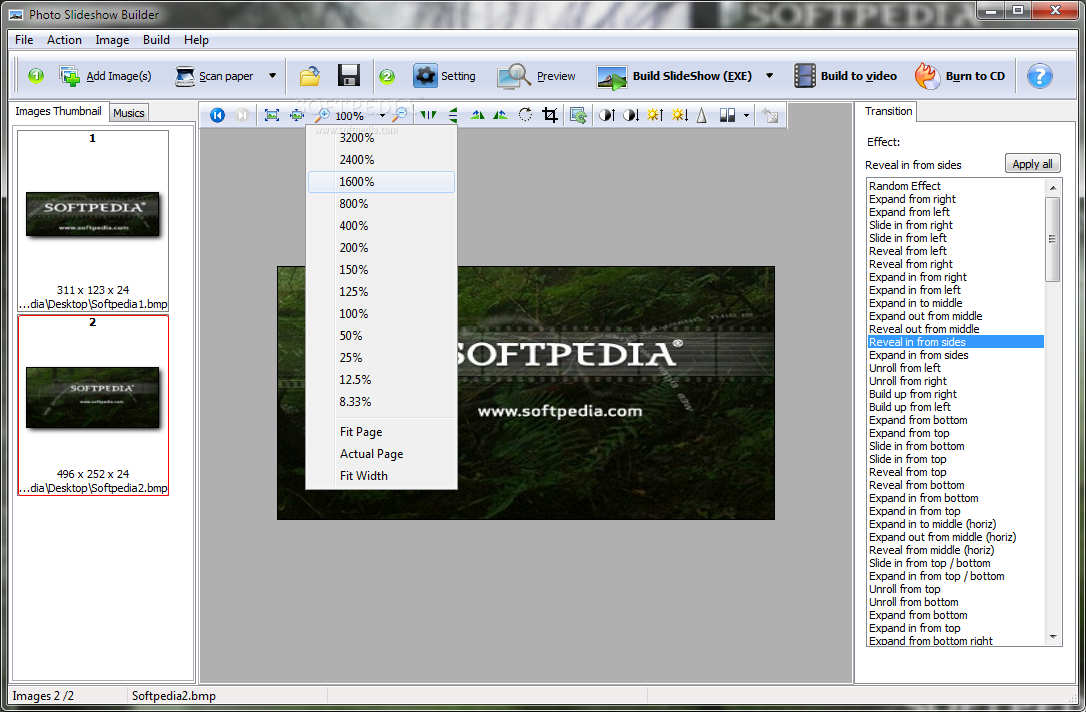Click Build SlideShow (EXE)

click(674, 76)
